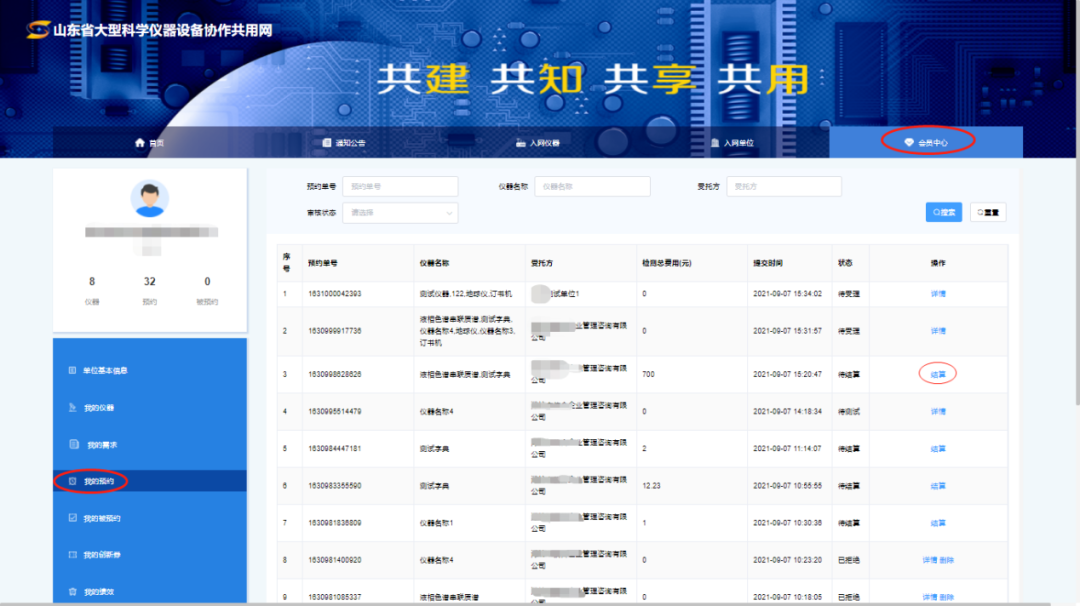Select 我的被预约 in the sidebar menu
Screen dimensions: 1080x606
tap(101, 518)
